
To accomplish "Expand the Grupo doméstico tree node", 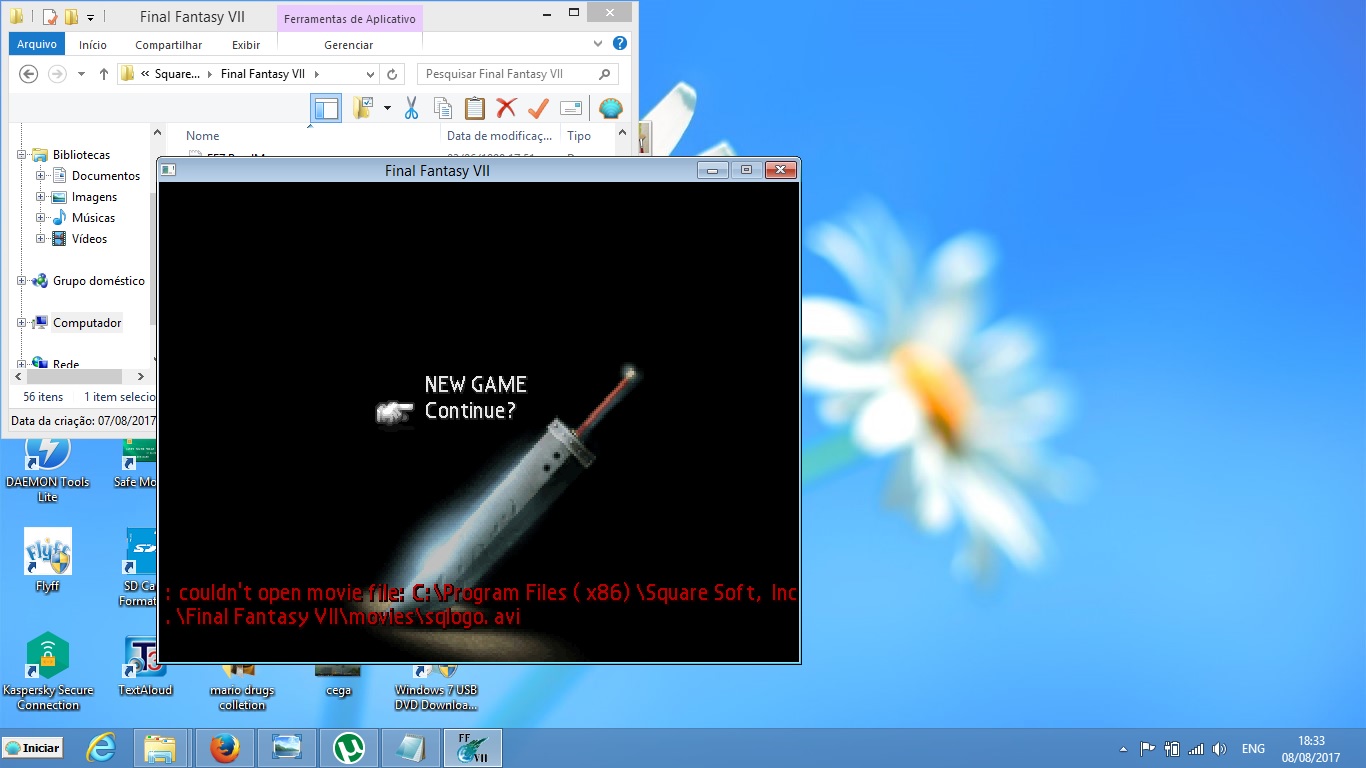I will [21, 281].
